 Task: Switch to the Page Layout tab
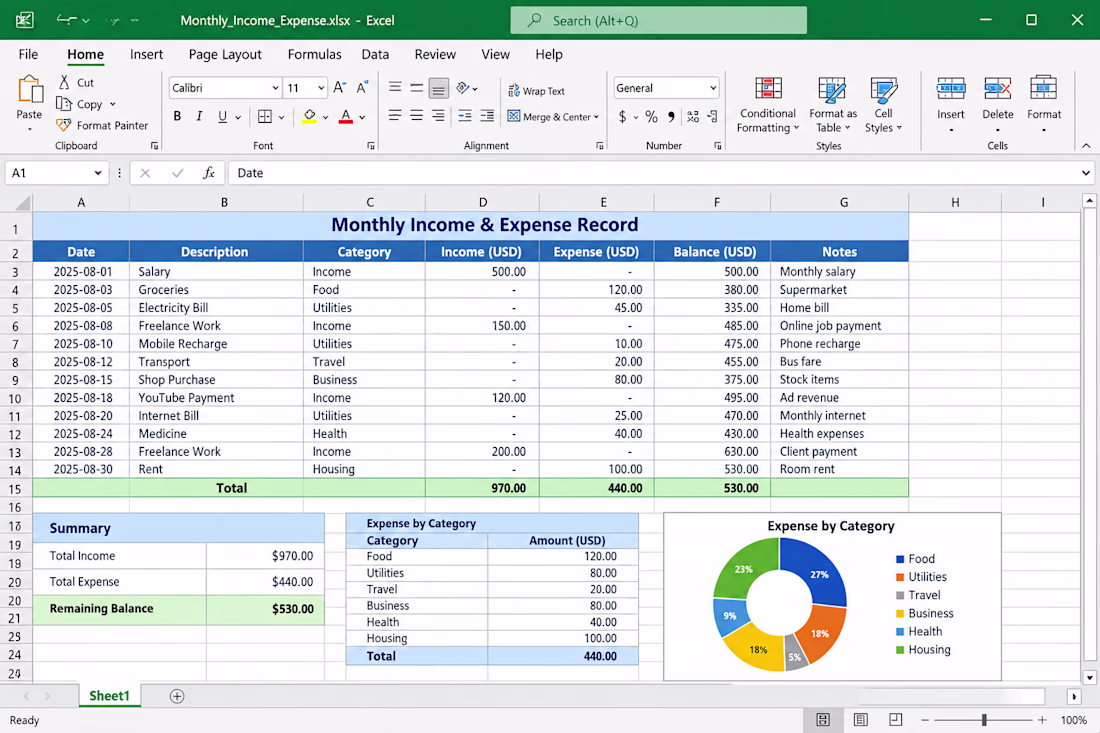click(224, 54)
